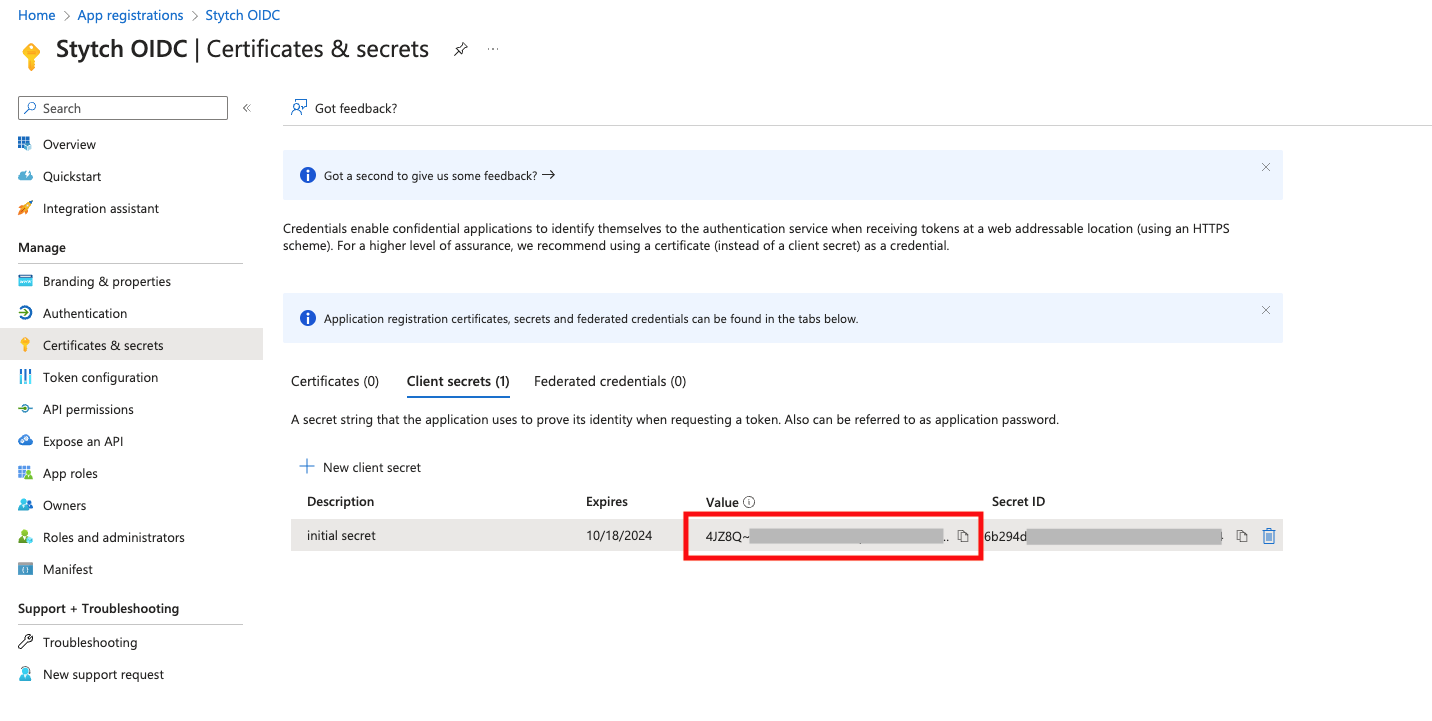Click the Stytch OIDC breadcrumb link
Viewport: 1432px width, 721px height.
coord(243,15)
